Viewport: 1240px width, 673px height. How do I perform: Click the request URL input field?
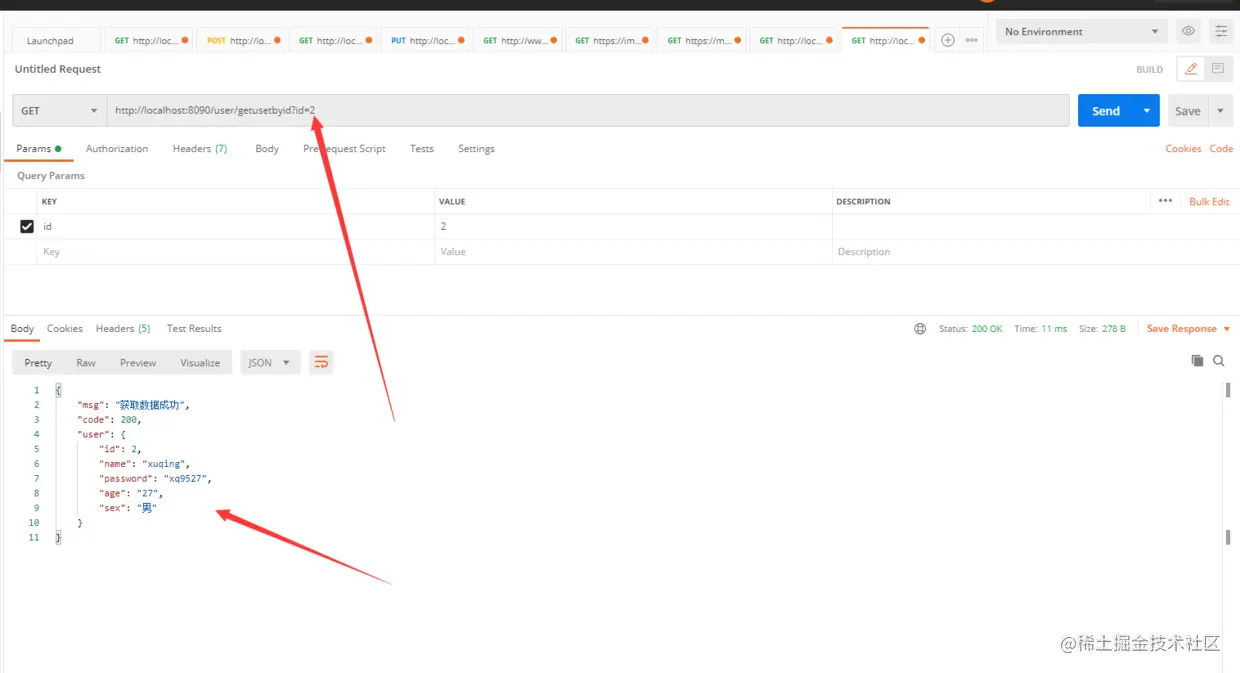coord(588,111)
